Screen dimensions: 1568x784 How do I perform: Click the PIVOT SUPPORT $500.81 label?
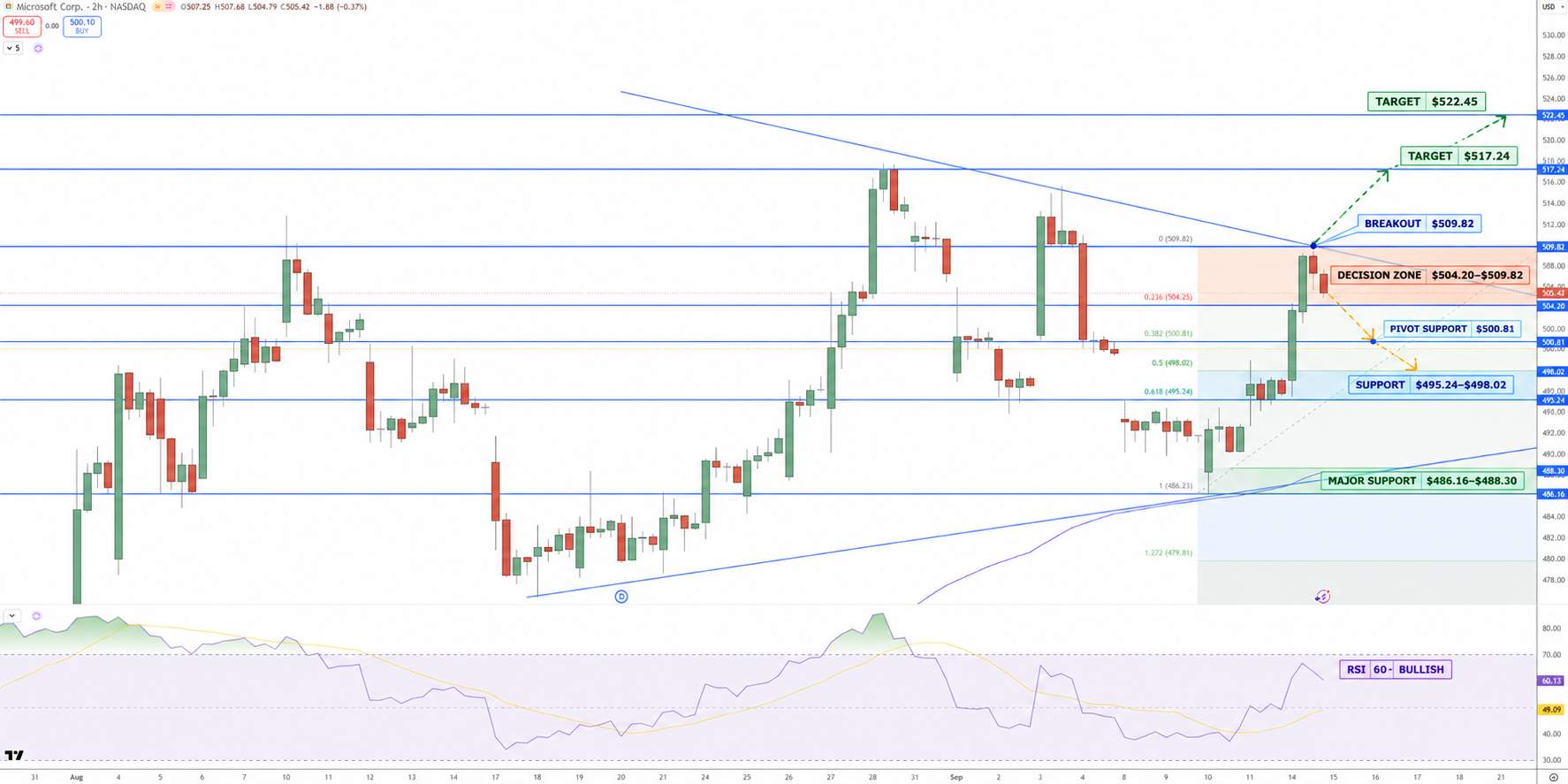(x=1451, y=329)
